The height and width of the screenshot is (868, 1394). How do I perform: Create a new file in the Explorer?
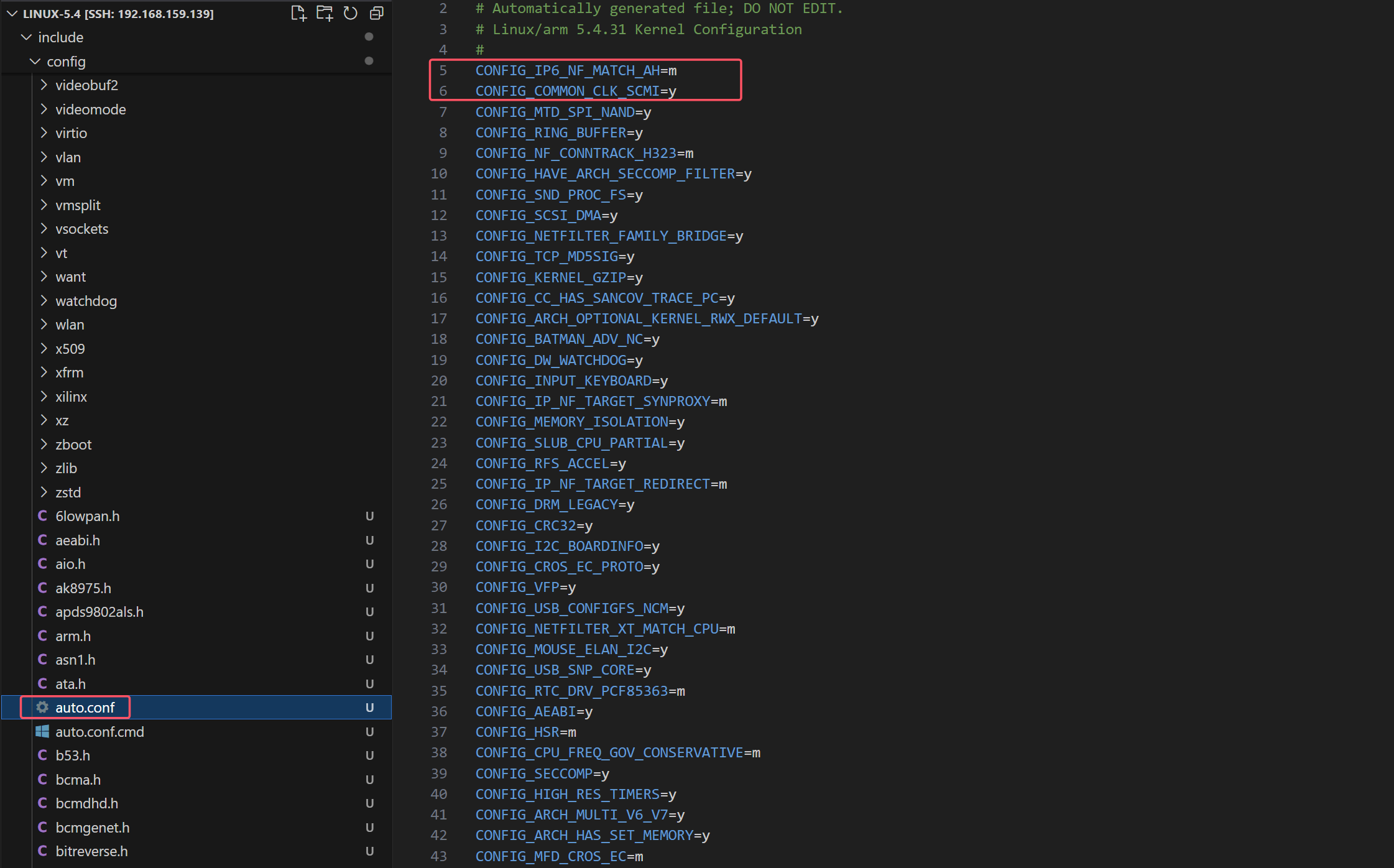coord(298,13)
